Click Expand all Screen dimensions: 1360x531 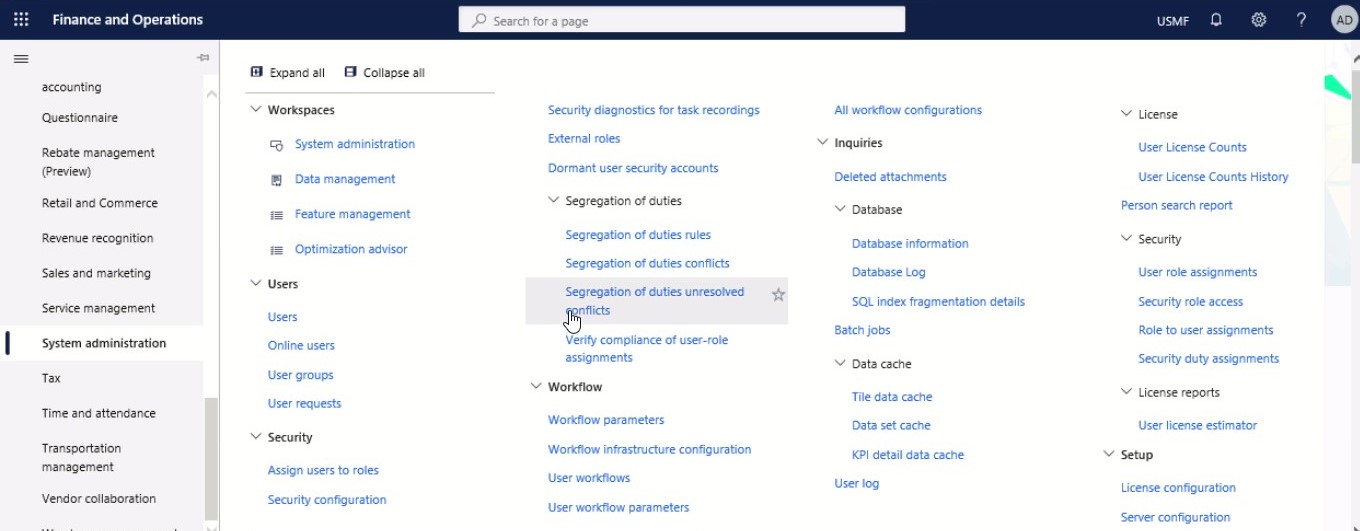click(x=288, y=72)
